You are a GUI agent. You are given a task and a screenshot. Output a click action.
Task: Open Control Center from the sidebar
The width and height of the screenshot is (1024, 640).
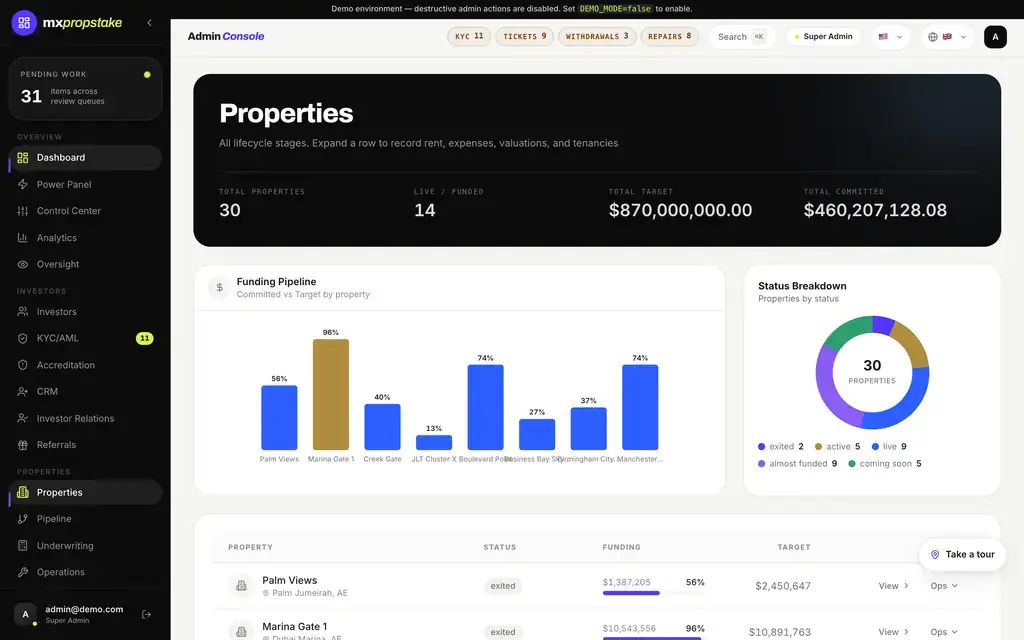pos(85,211)
